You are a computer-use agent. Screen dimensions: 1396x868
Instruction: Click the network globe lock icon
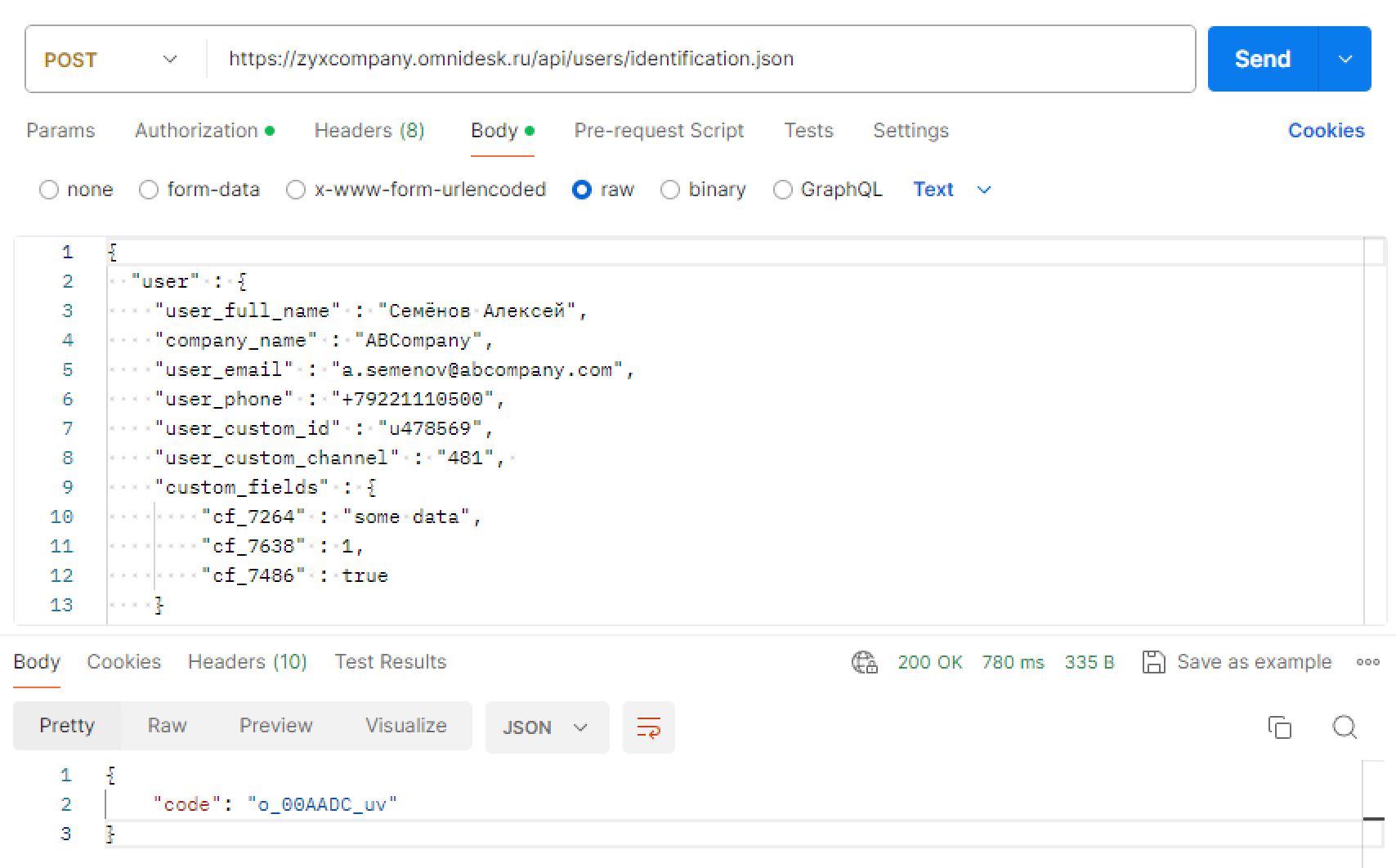coord(864,662)
